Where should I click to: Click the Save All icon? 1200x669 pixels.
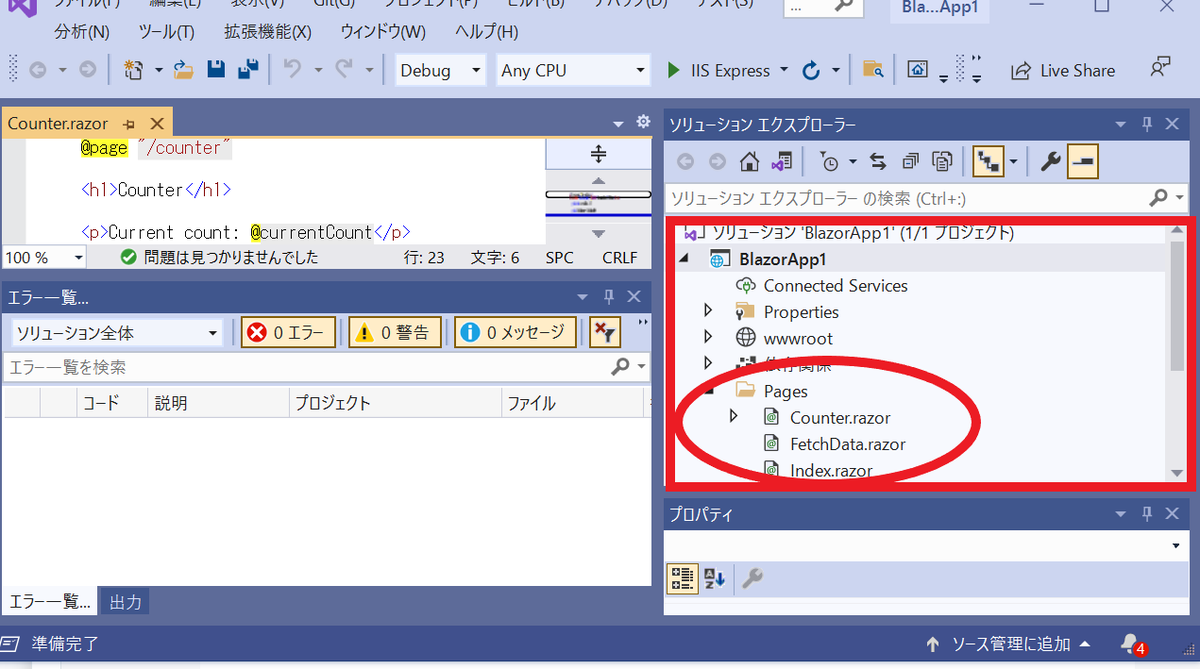[248, 70]
